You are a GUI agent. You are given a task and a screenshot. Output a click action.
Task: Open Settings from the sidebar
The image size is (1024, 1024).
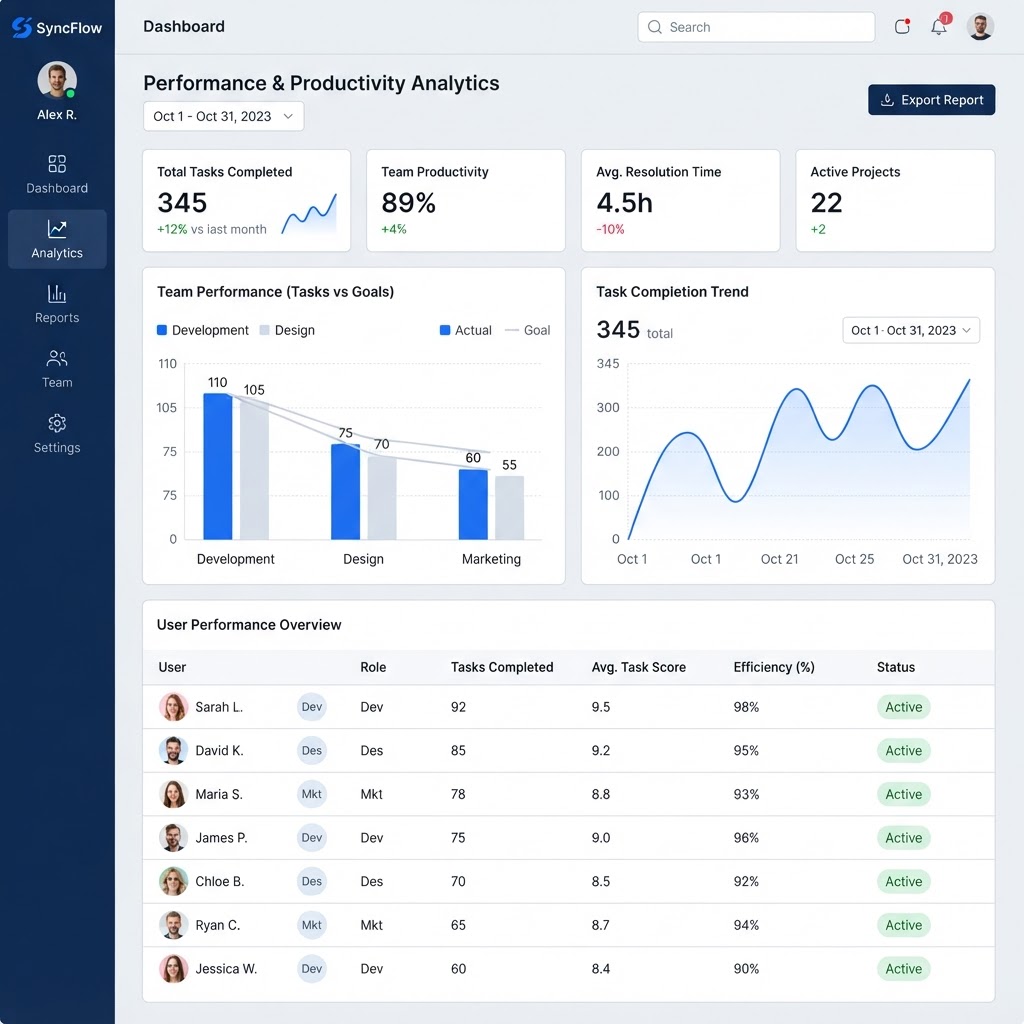pos(57,433)
